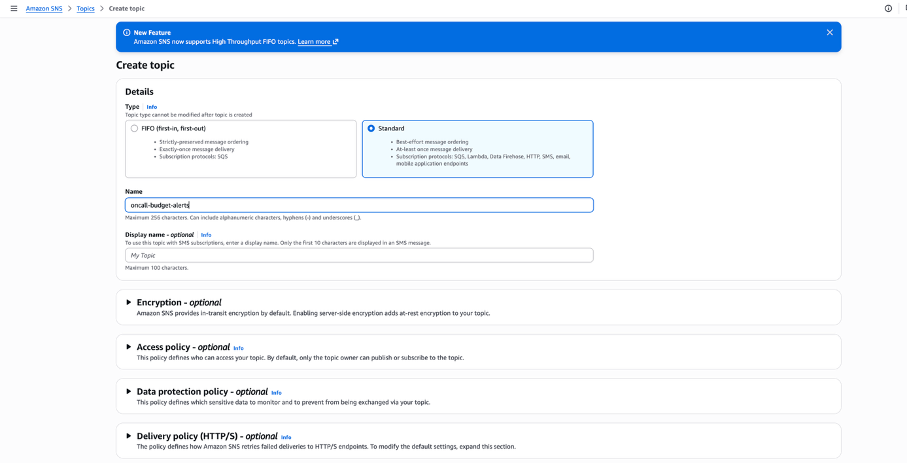Open the hamburger navigation menu

[13, 8]
